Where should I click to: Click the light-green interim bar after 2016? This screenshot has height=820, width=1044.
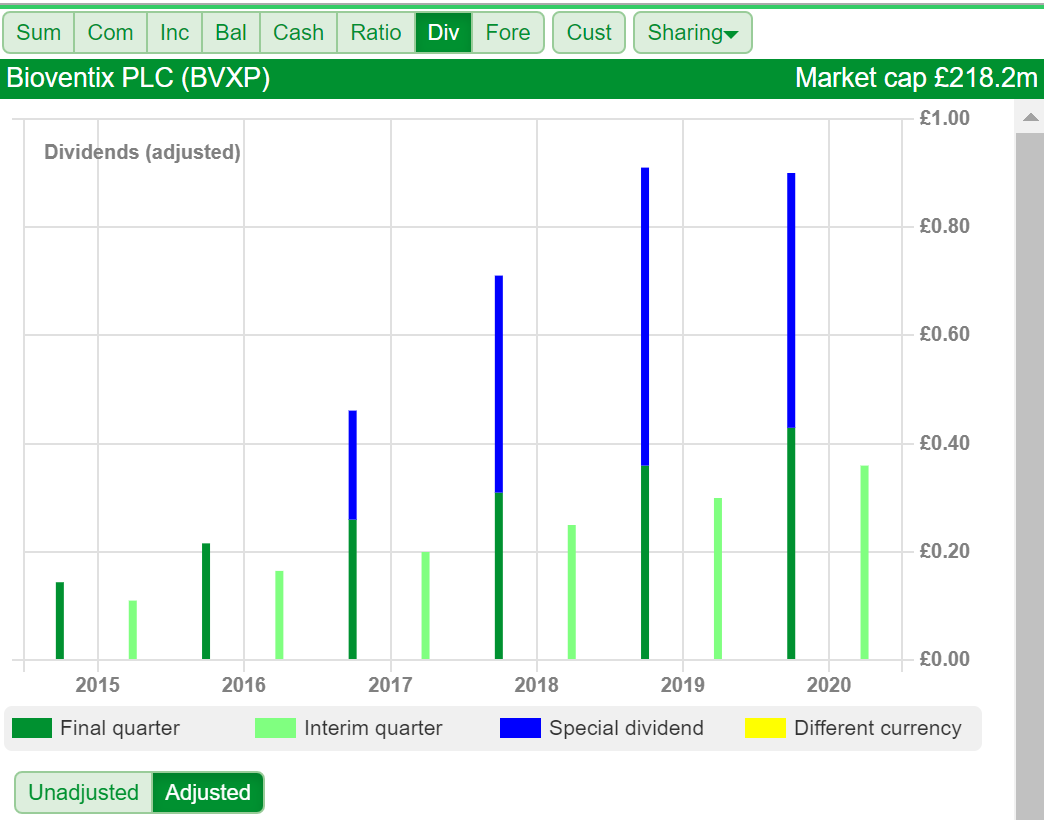(280, 615)
